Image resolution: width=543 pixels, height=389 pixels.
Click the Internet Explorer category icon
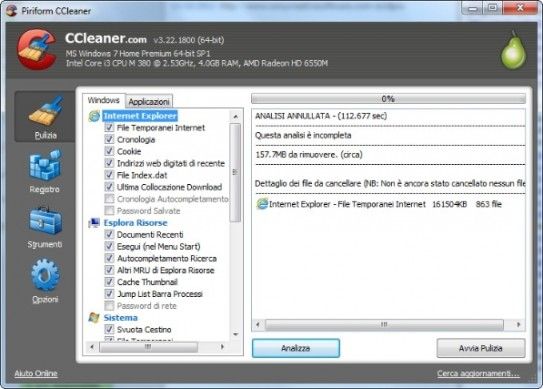click(x=94, y=116)
